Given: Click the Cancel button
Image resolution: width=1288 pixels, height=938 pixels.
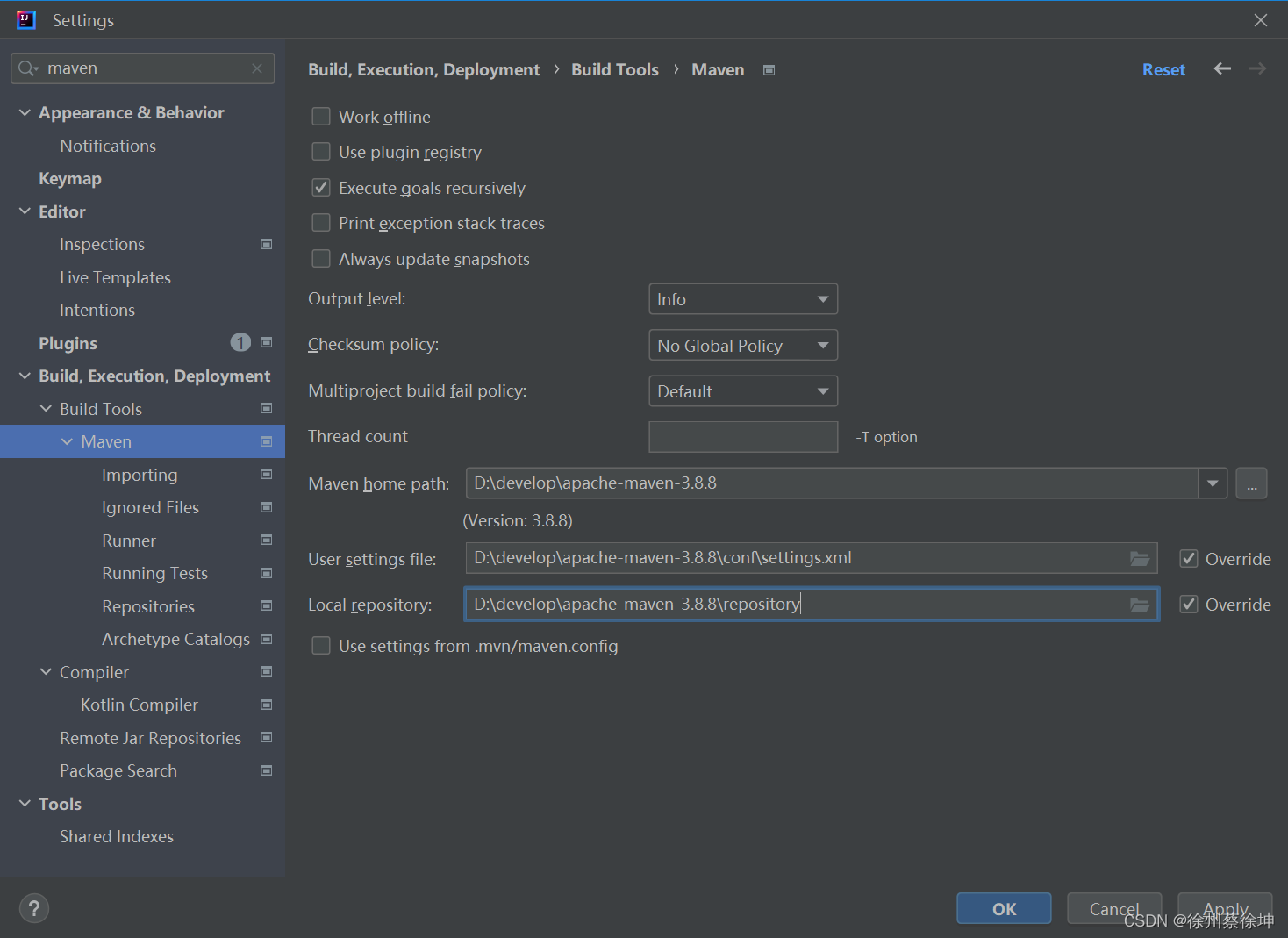Looking at the screenshot, I should tap(1114, 908).
